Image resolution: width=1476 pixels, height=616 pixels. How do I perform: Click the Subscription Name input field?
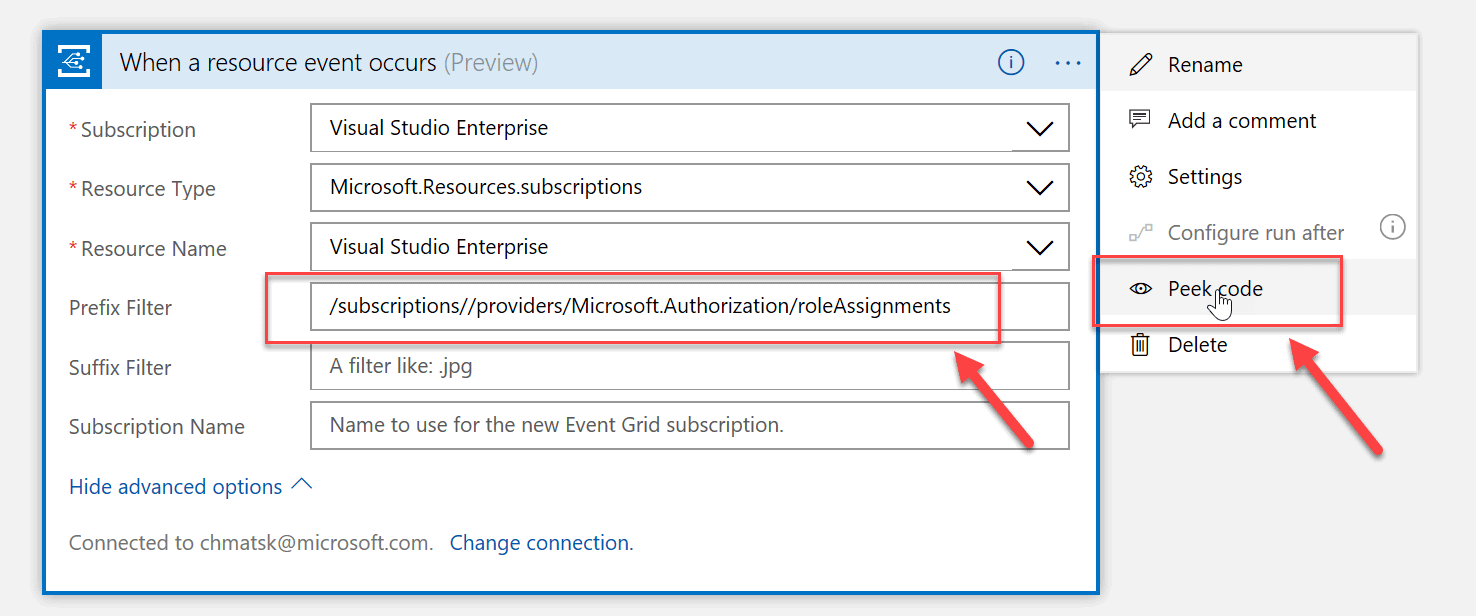(690, 425)
